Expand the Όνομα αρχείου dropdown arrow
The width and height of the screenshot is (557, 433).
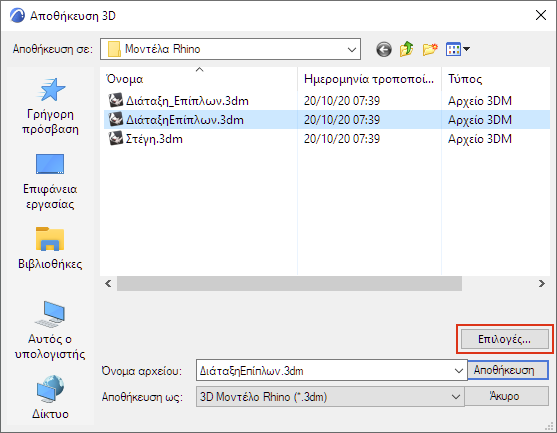click(459, 370)
